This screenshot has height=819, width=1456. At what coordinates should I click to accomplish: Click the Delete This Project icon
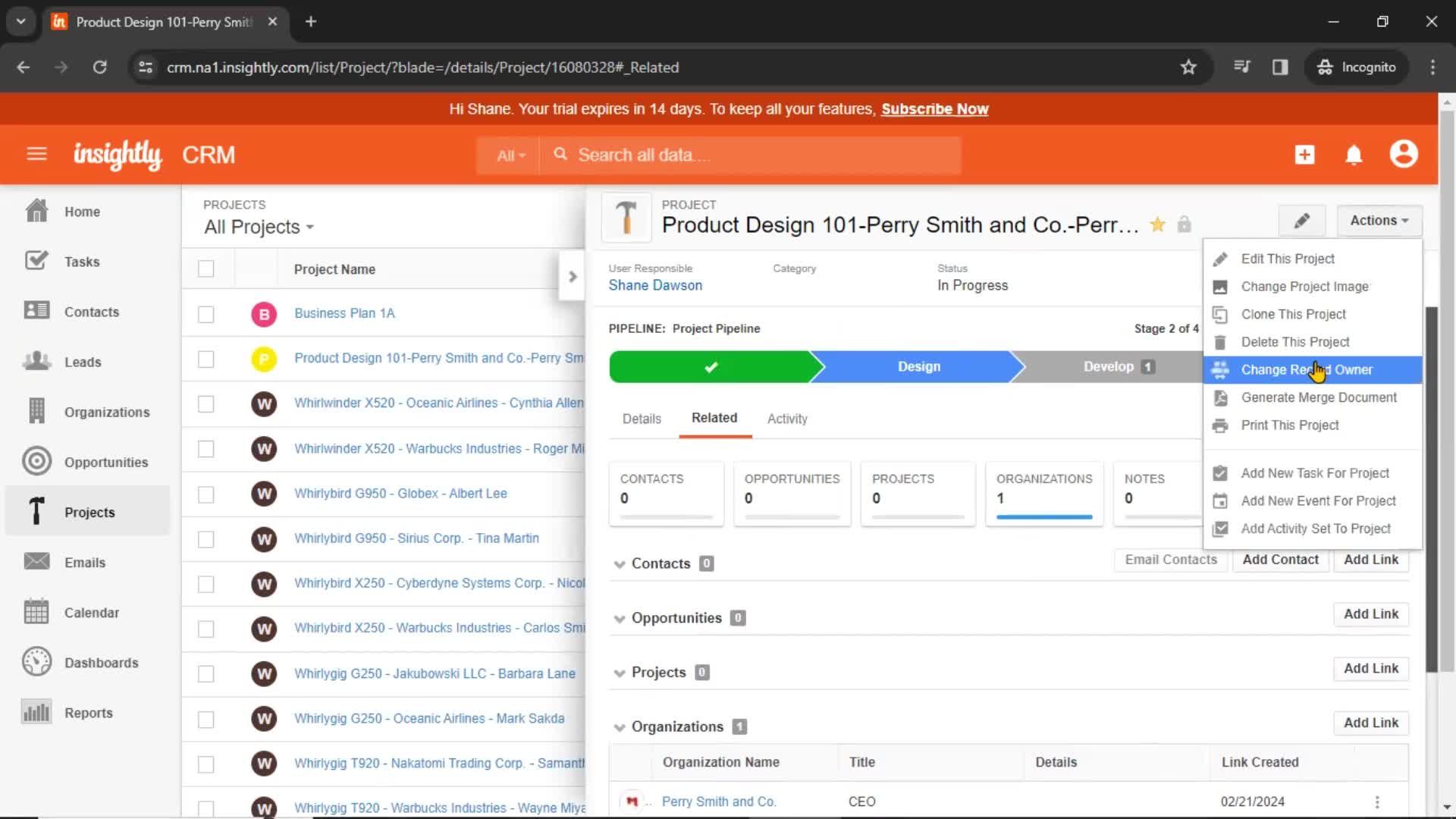point(1222,342)
